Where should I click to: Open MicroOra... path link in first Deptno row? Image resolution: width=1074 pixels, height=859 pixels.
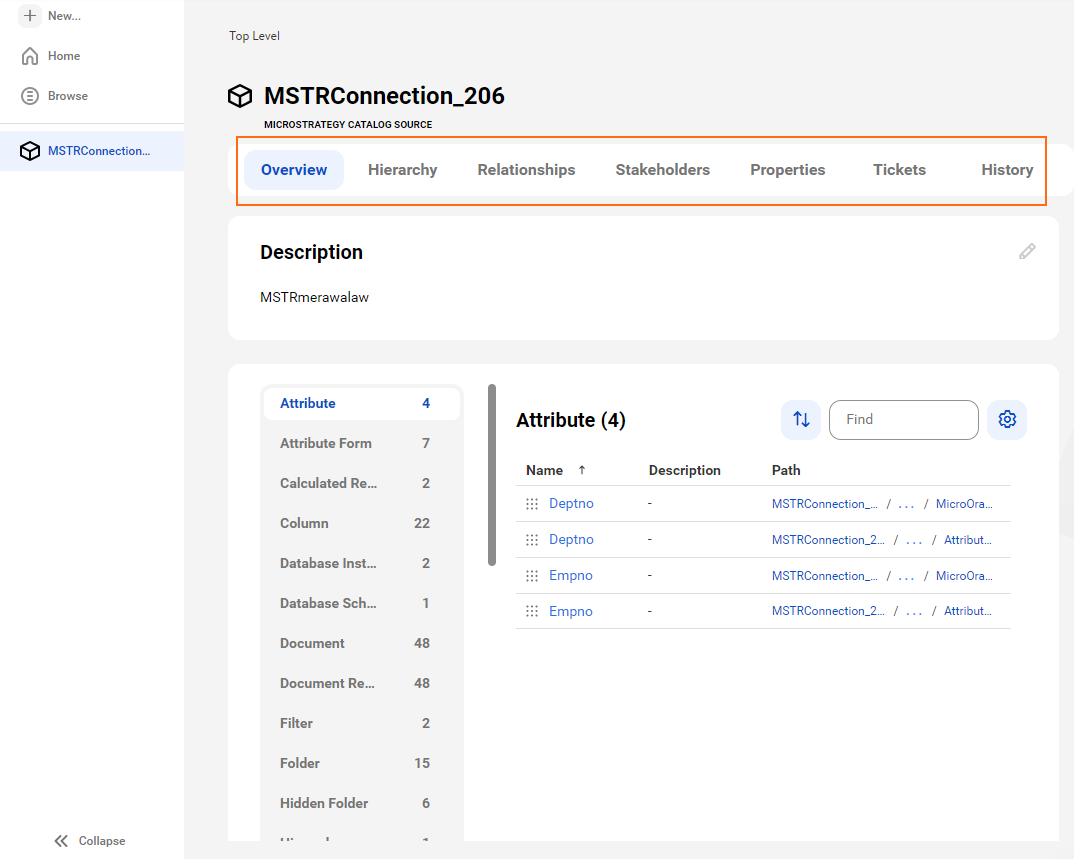click(964, 503)
